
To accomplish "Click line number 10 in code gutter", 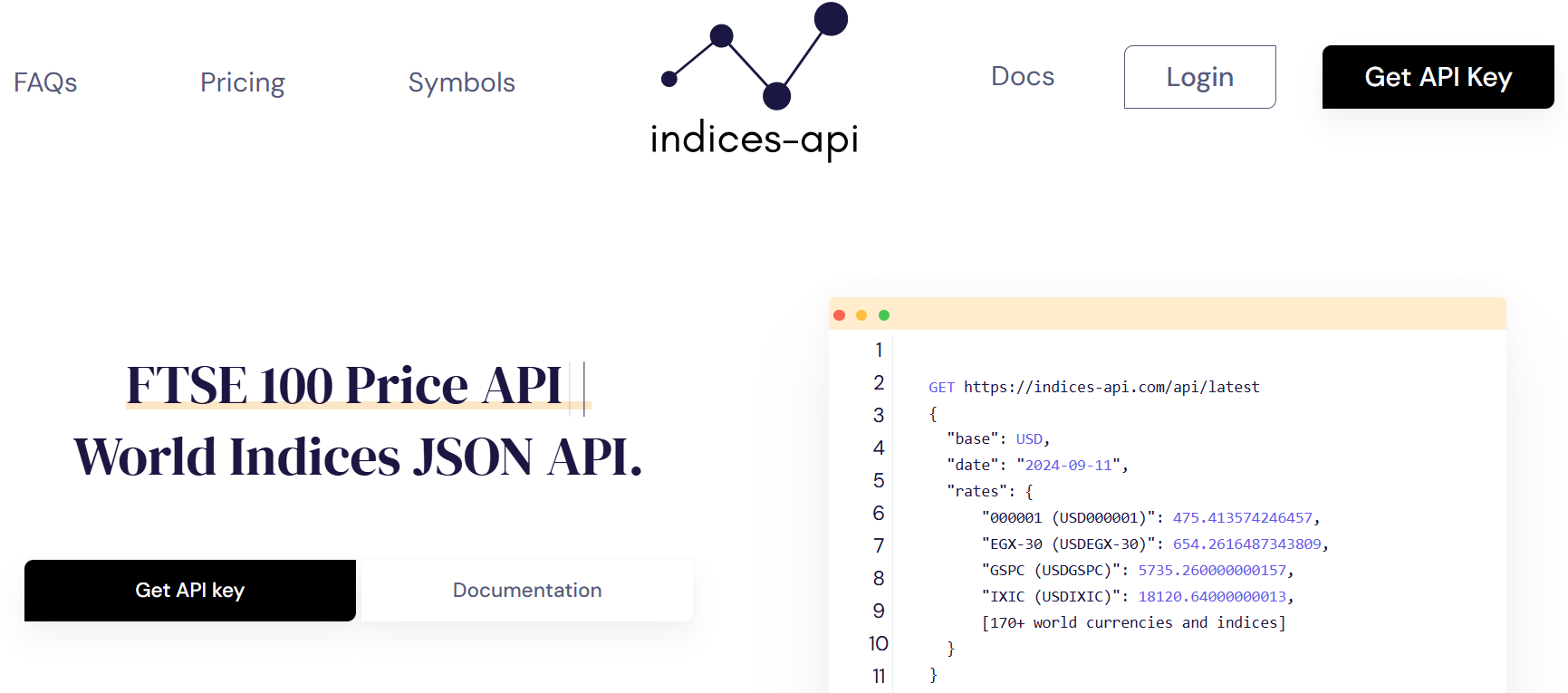I will coord(879,643).
